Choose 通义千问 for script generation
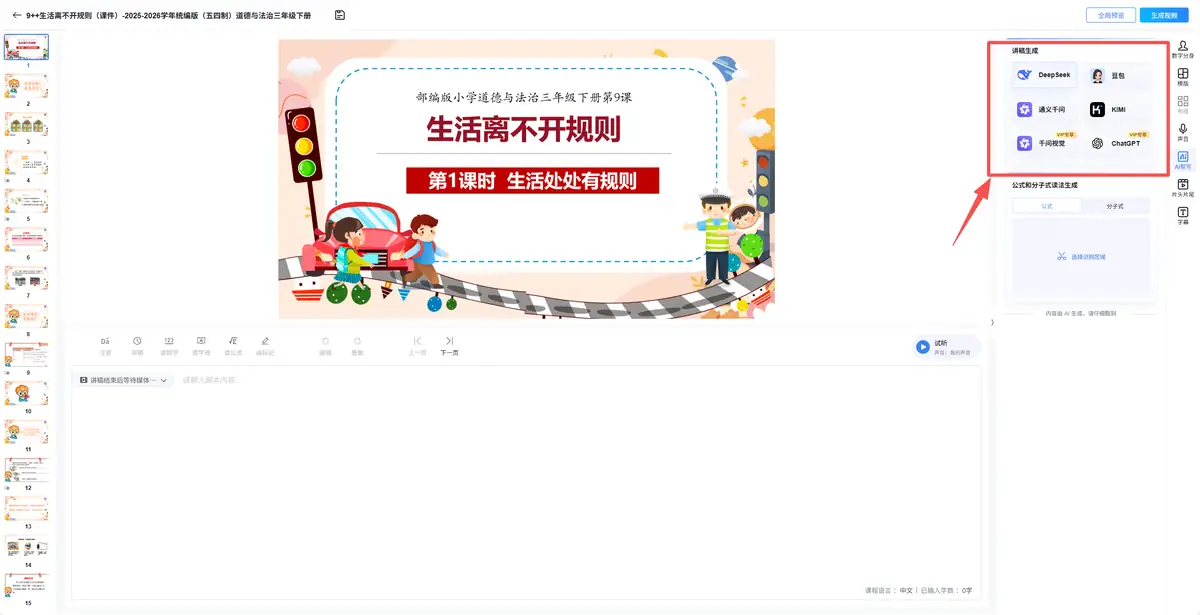Image resolution: width=1200 pixels, height=615 pixels. 1044,110
